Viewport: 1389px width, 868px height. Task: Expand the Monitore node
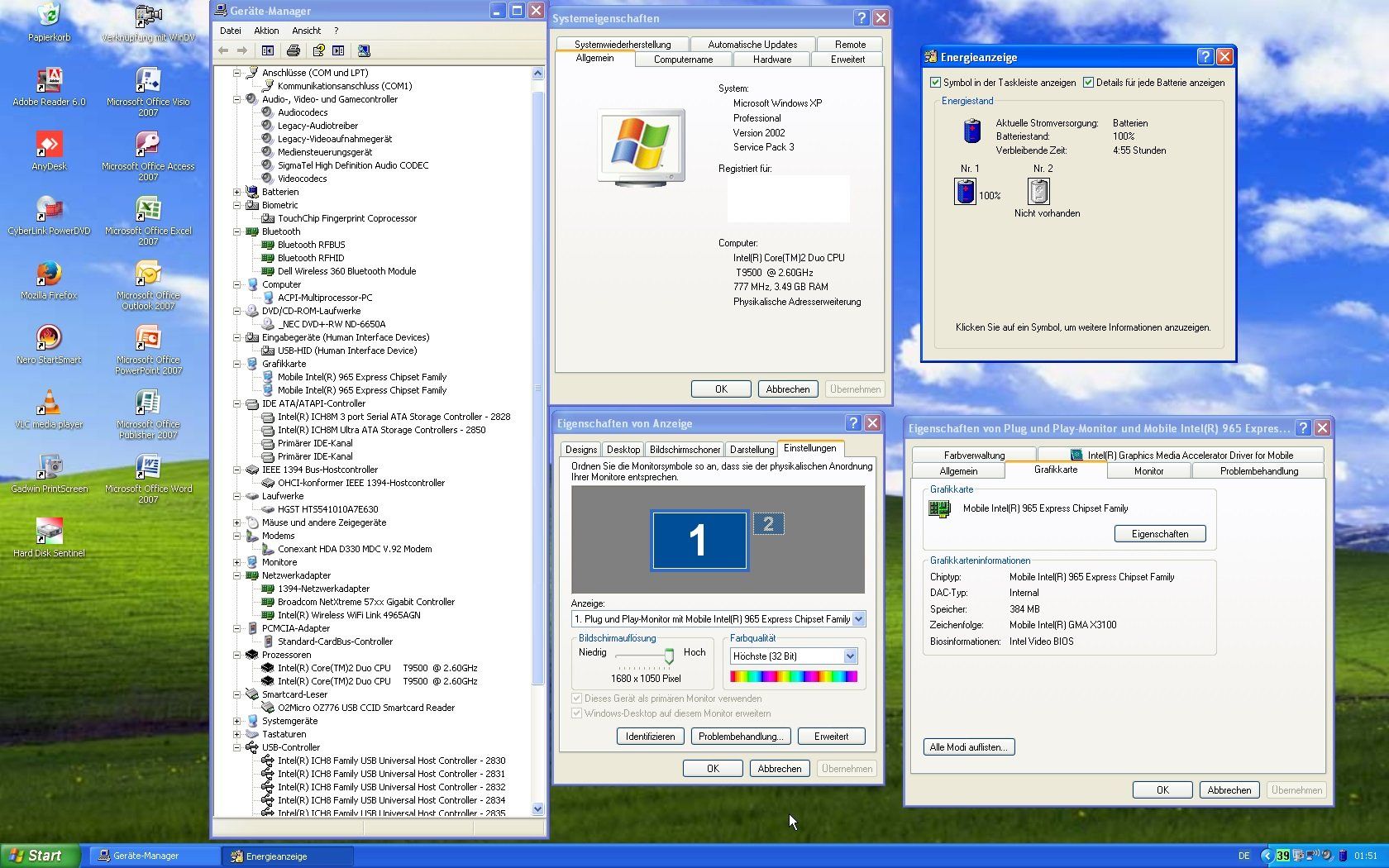tap(236, 562)
